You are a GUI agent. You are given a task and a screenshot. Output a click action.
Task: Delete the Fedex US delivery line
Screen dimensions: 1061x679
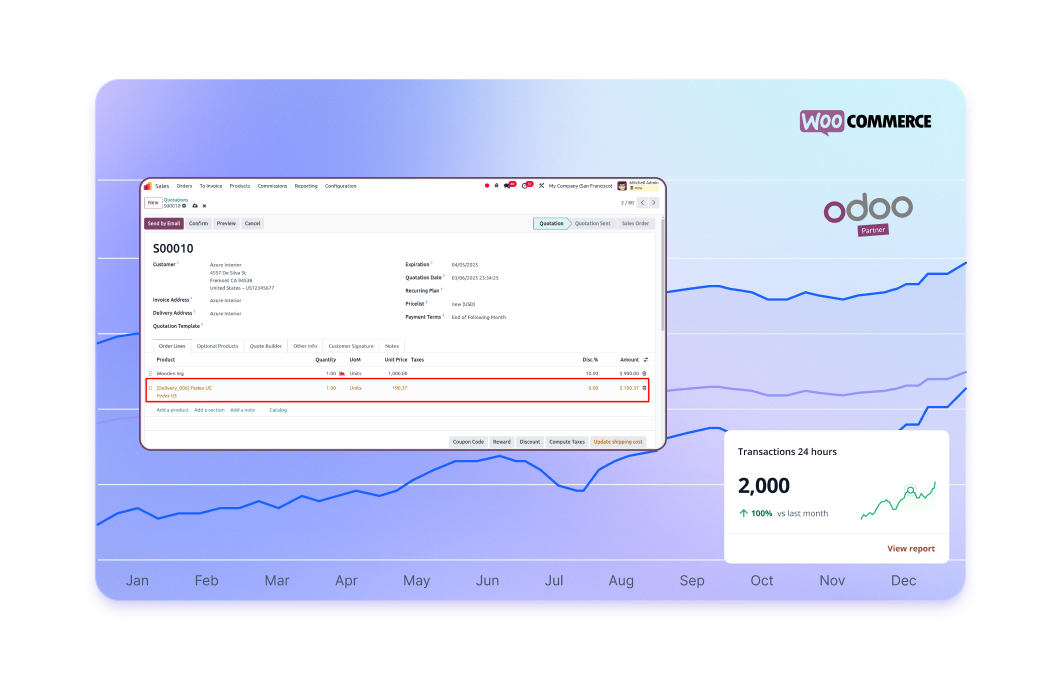point(644,388)
